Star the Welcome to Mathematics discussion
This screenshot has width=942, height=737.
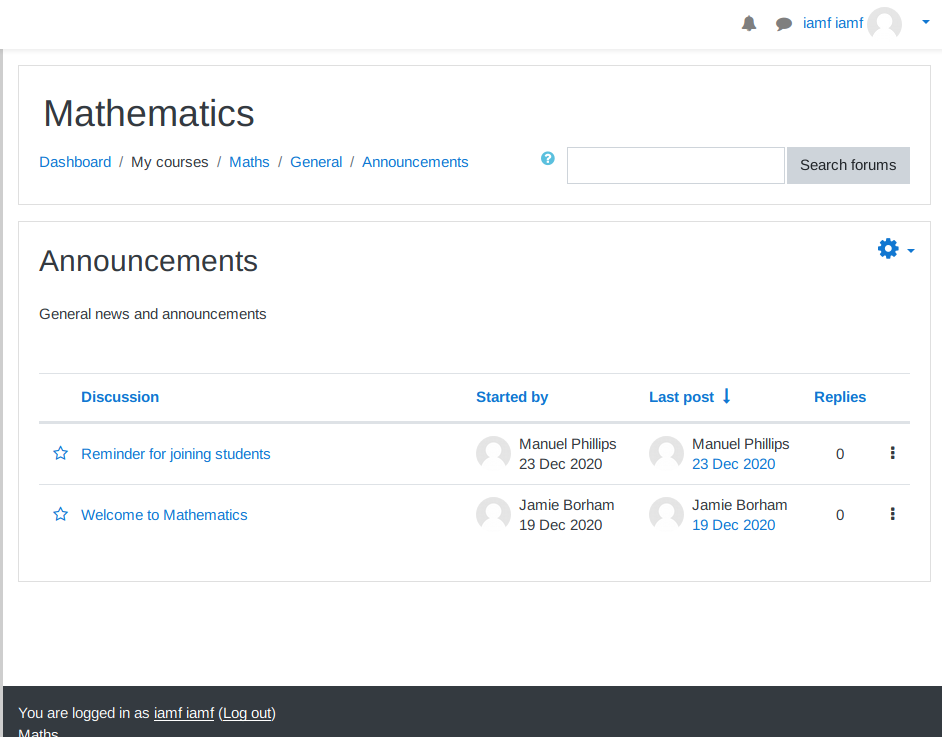pos(60,514)
